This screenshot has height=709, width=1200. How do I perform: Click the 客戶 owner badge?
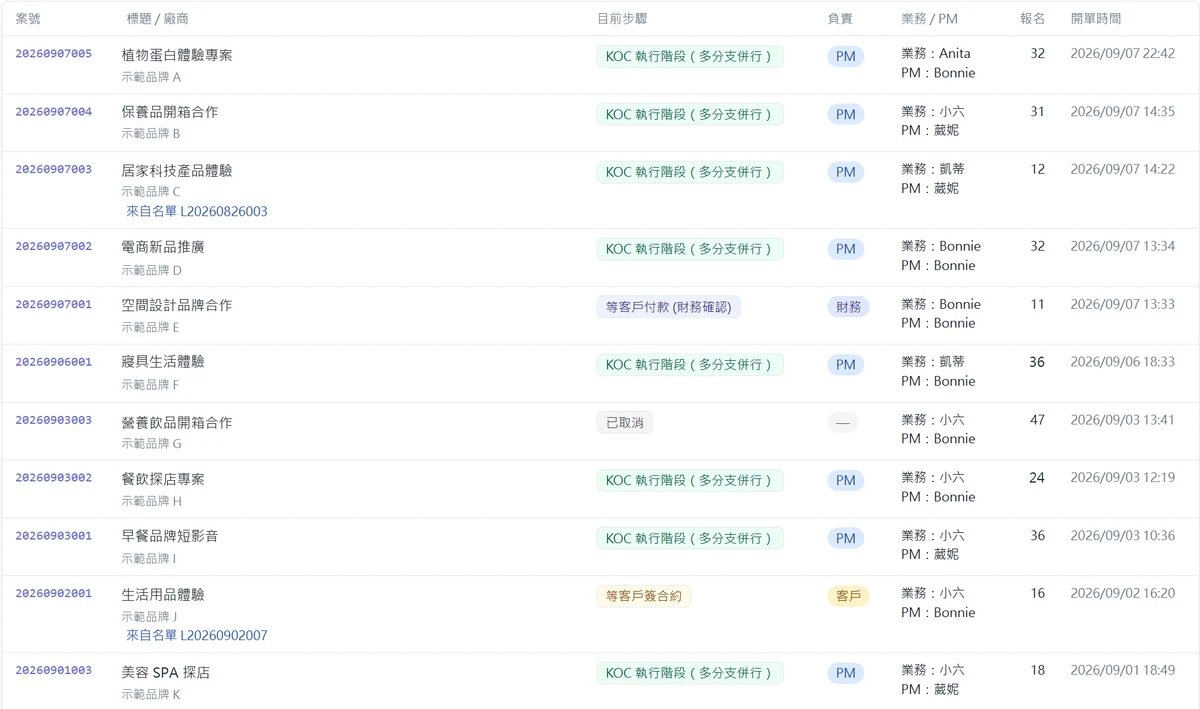848,597
